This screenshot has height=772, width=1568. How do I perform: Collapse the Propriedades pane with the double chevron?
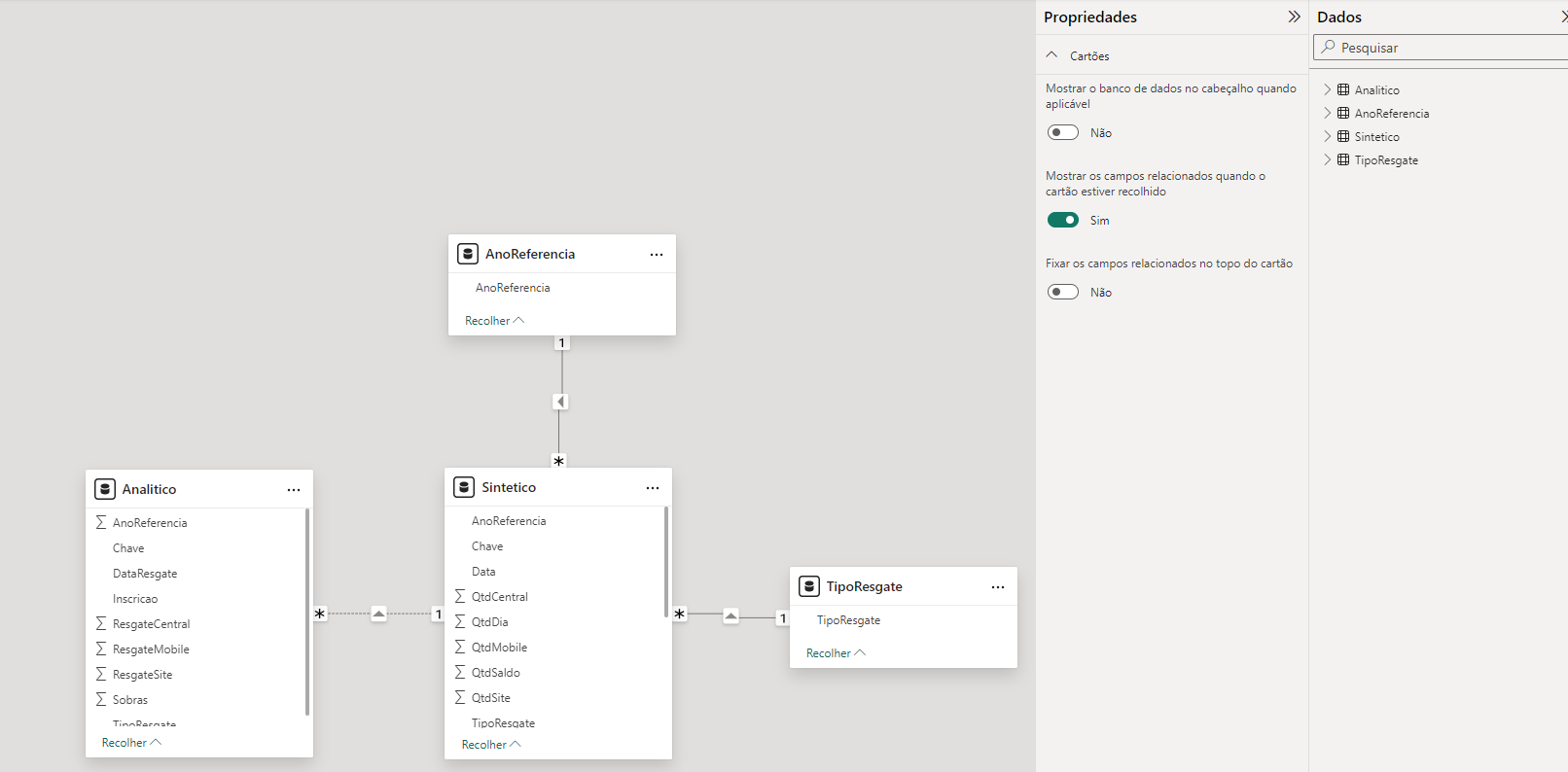click(x=1294, y=17)
